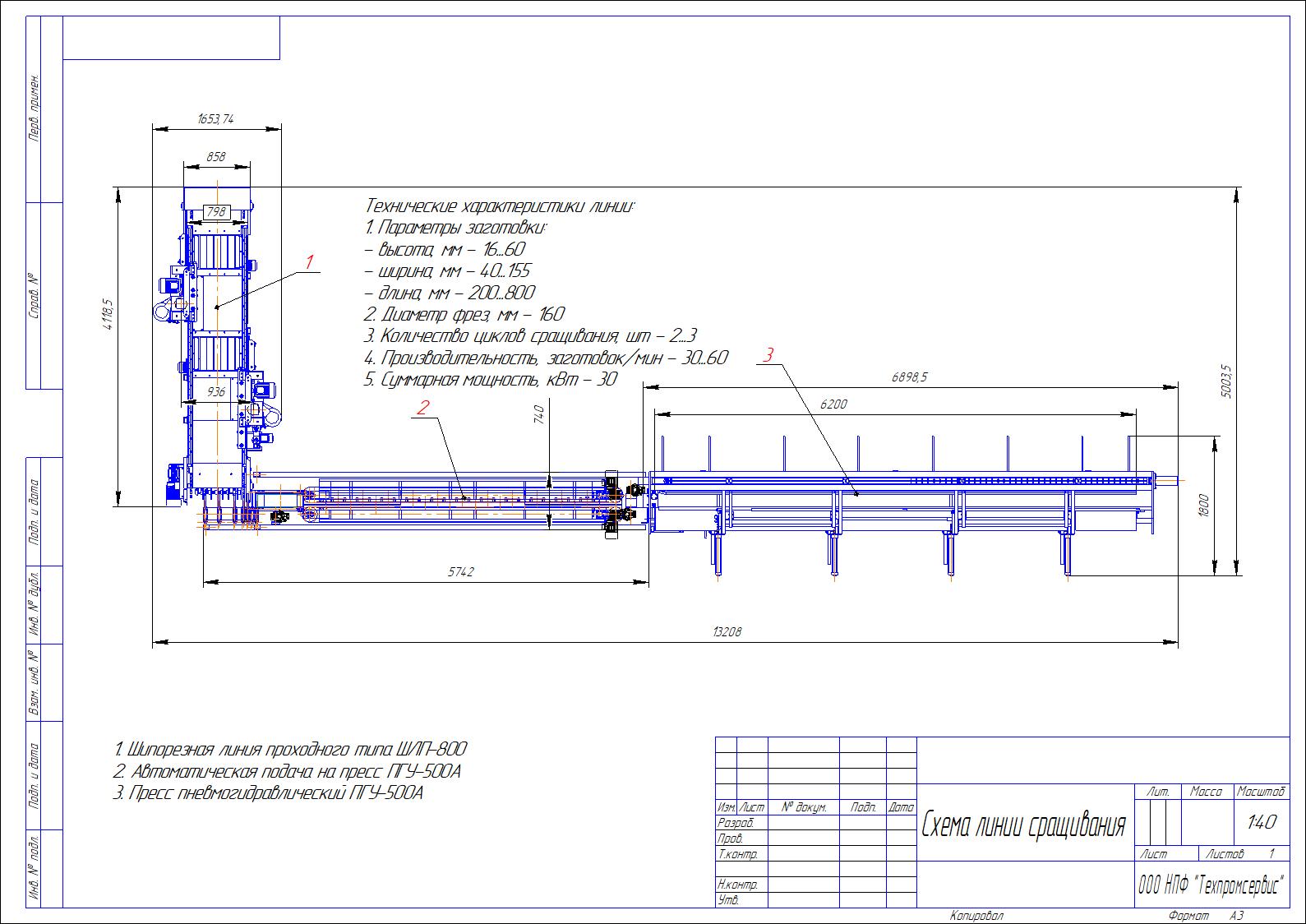Click the 'Перв. примен.' side label
The width and height of the screenshot is (1306, 924).
34,109
